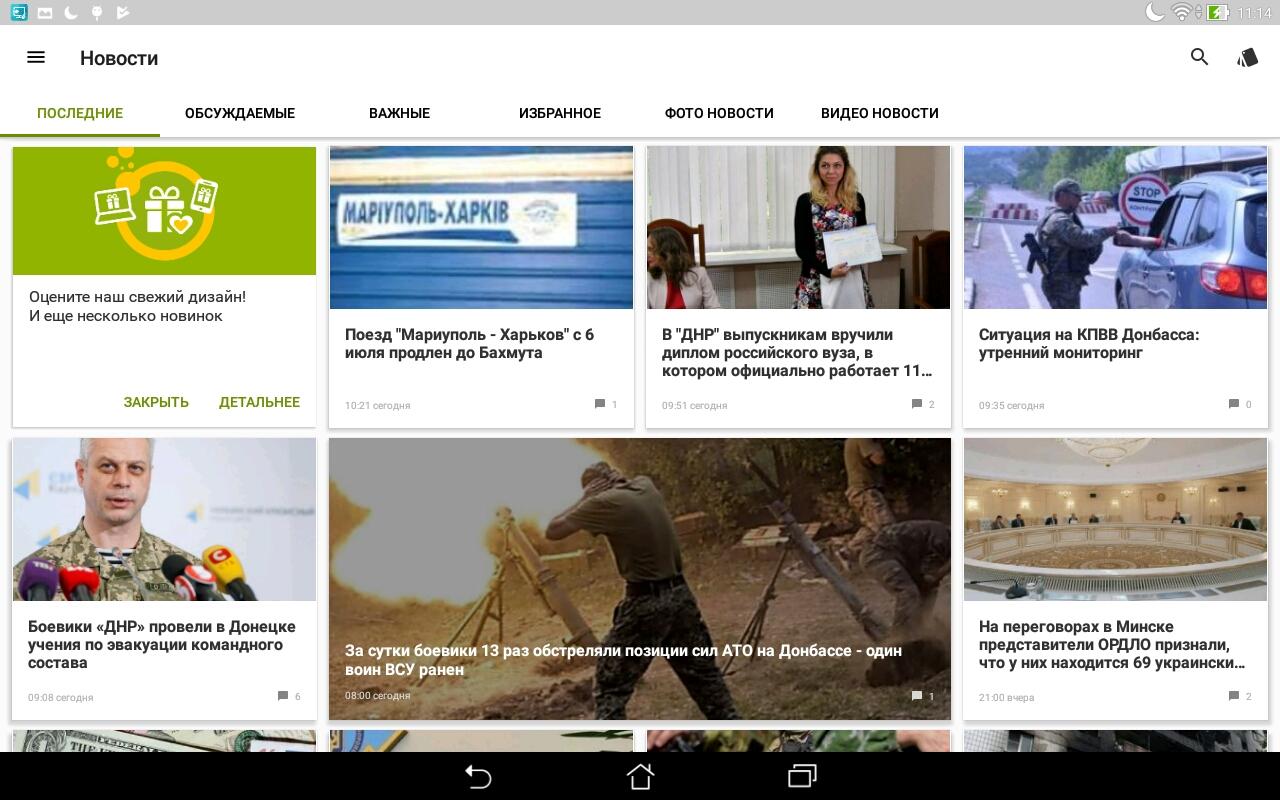
Task: Open the hamburger navigation menu
Action: 36,57
